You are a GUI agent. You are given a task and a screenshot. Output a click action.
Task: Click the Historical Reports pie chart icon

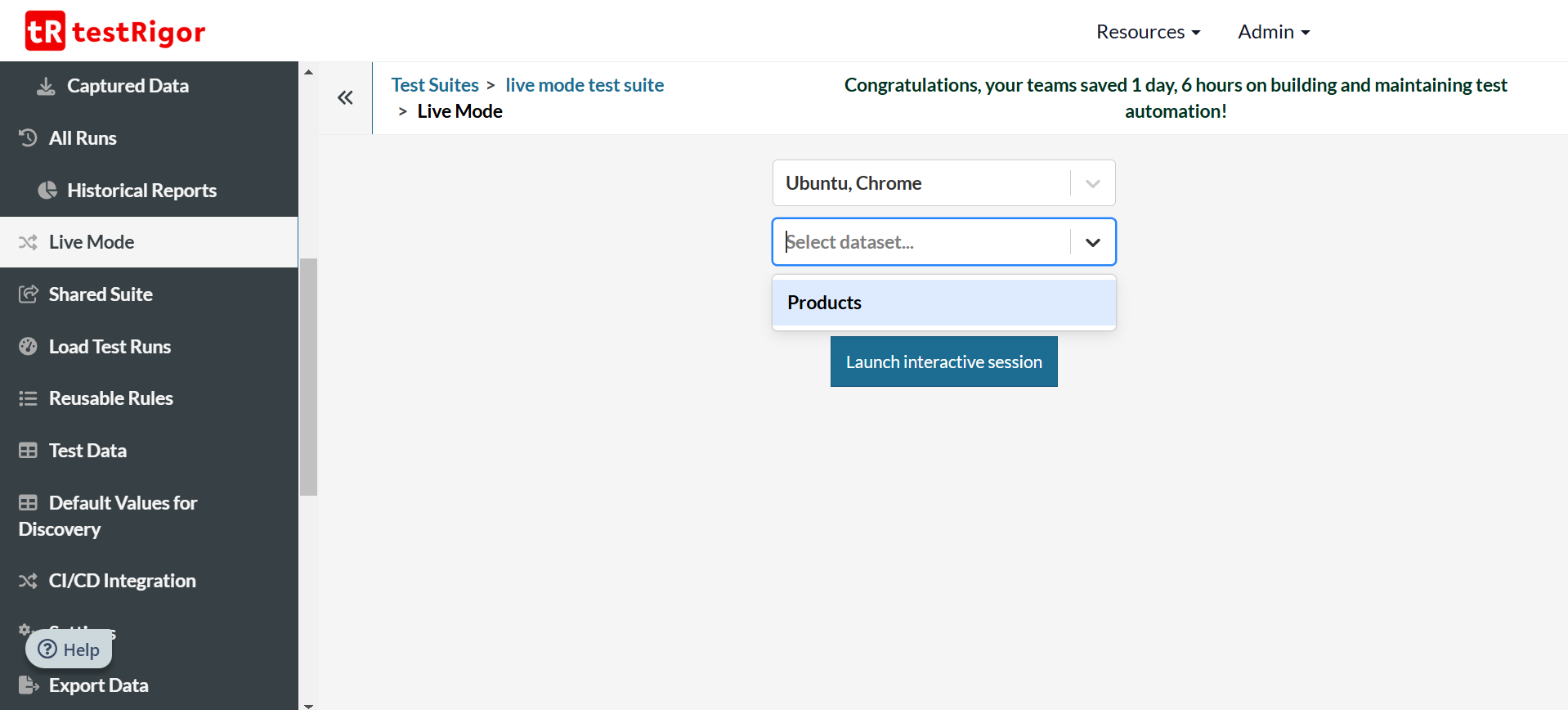pyautogui.click(x=47, y=191)
